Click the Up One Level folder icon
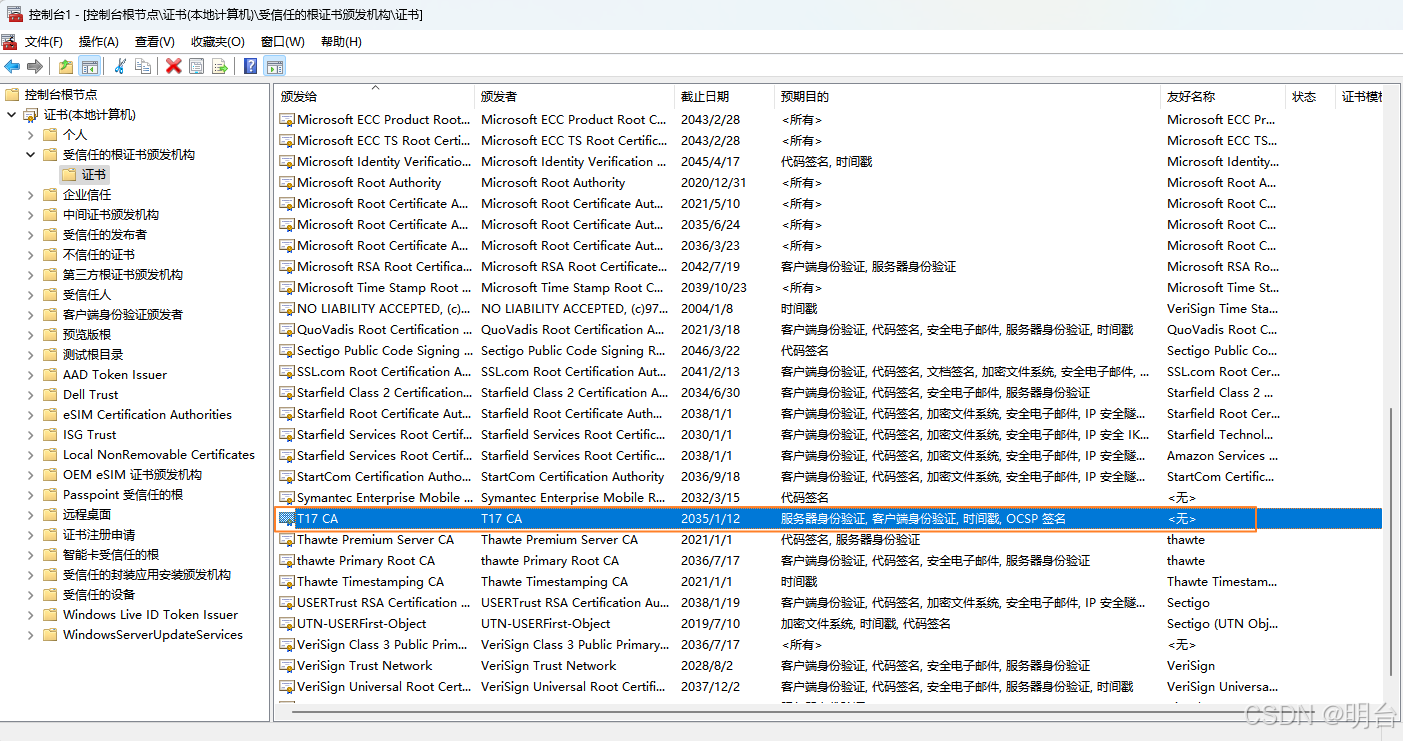The image size is (1403, 741). [x=66, y=67]
